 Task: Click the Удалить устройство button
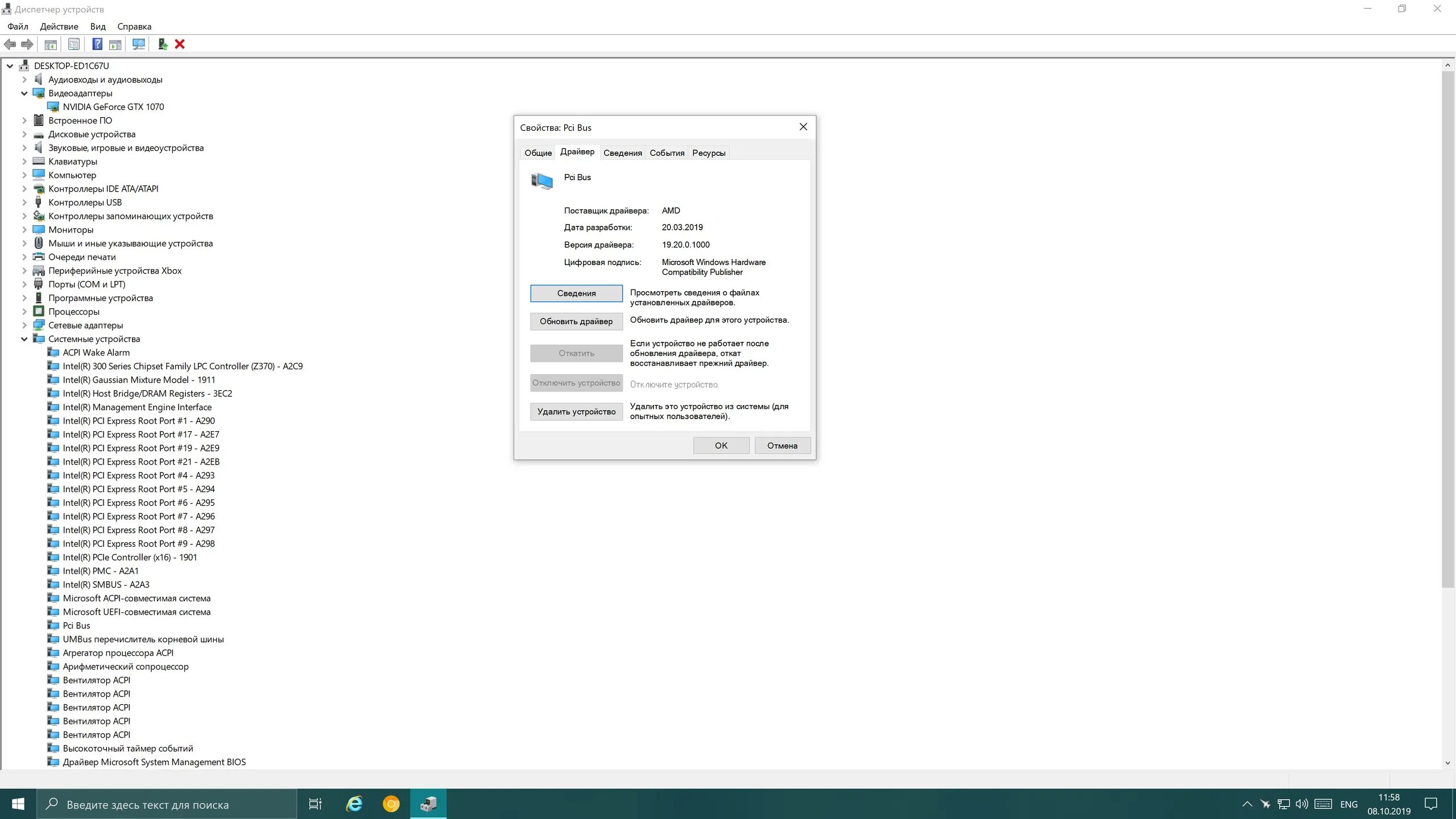[x=576, y=412]
